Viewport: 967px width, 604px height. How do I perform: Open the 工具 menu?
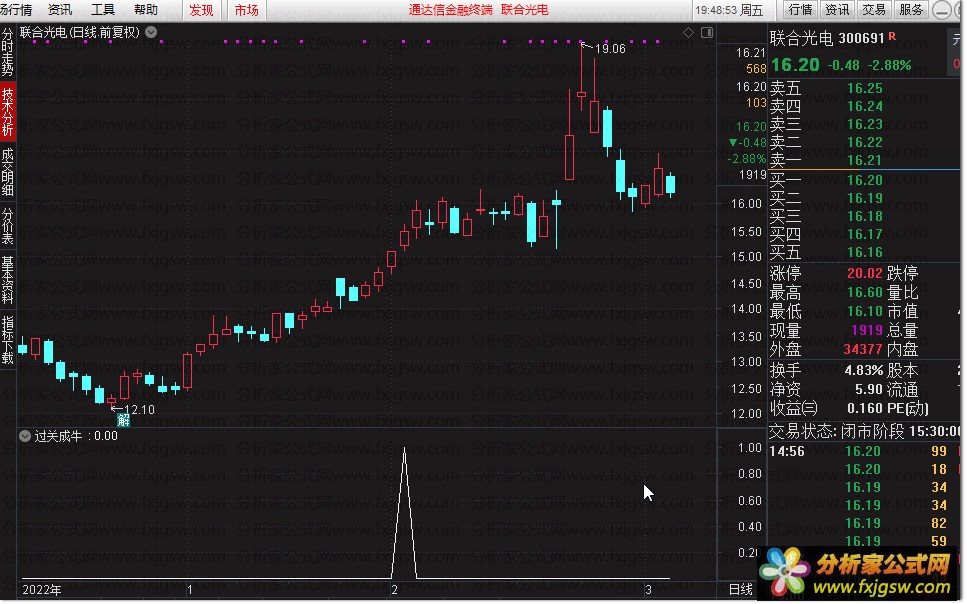click(x=103, y=10)
